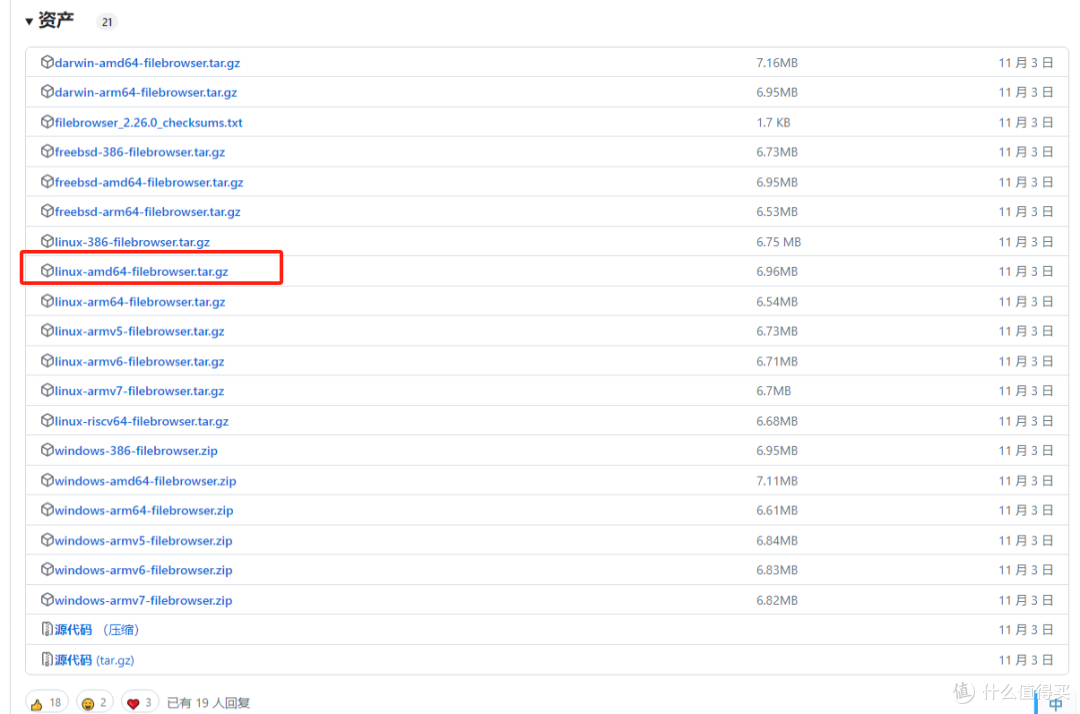Click package icon beside checksums.txt file
1080x714 pixels.
click(x=47, y=122)
